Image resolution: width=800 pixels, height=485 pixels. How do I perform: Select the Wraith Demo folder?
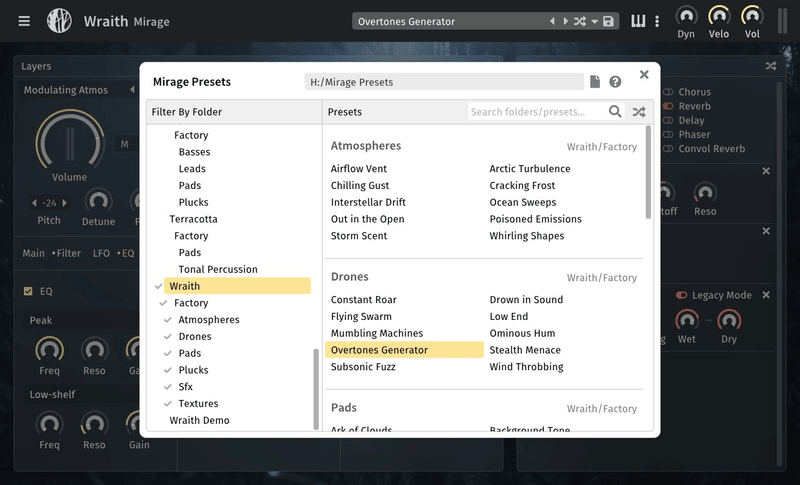click(201, 420)
